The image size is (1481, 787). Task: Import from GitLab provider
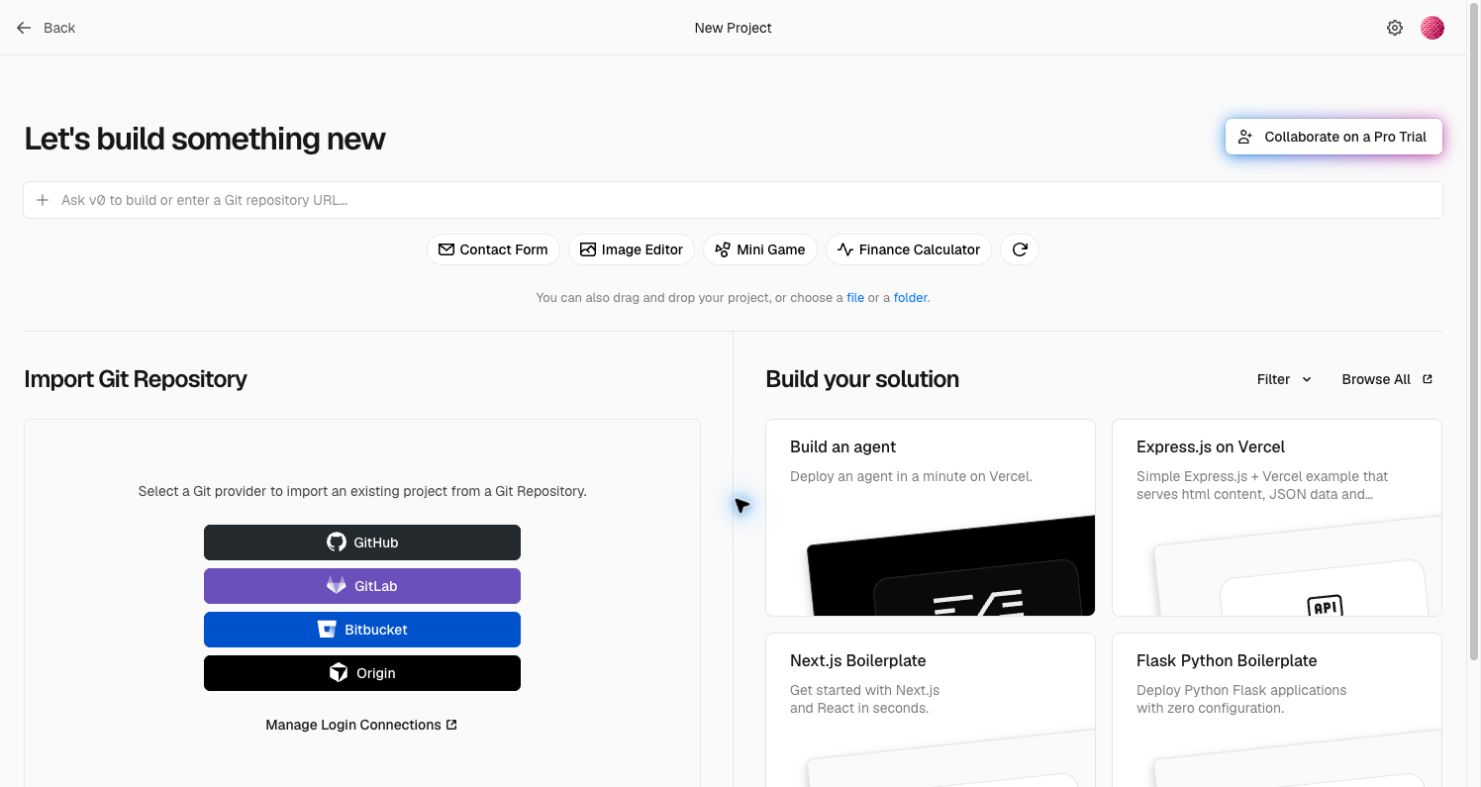point(362,586)
